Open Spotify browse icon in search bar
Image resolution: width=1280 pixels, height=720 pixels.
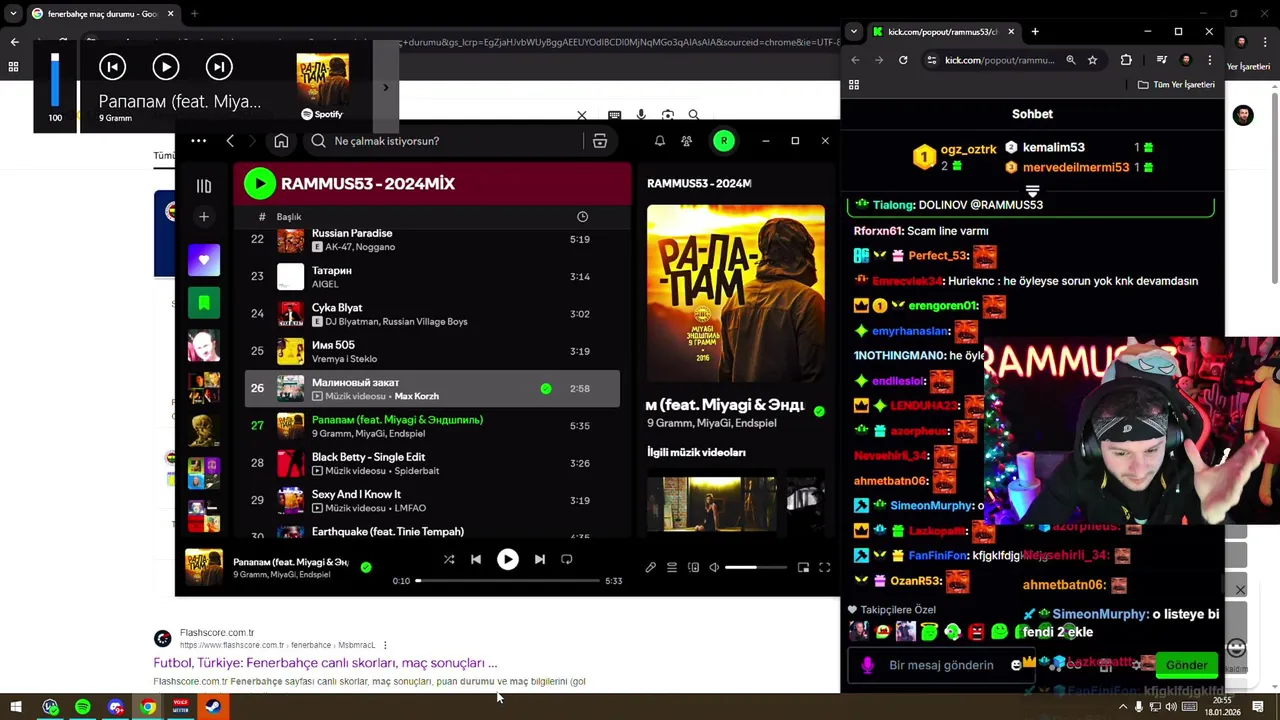pyautogui.click(x=600, y=141)
